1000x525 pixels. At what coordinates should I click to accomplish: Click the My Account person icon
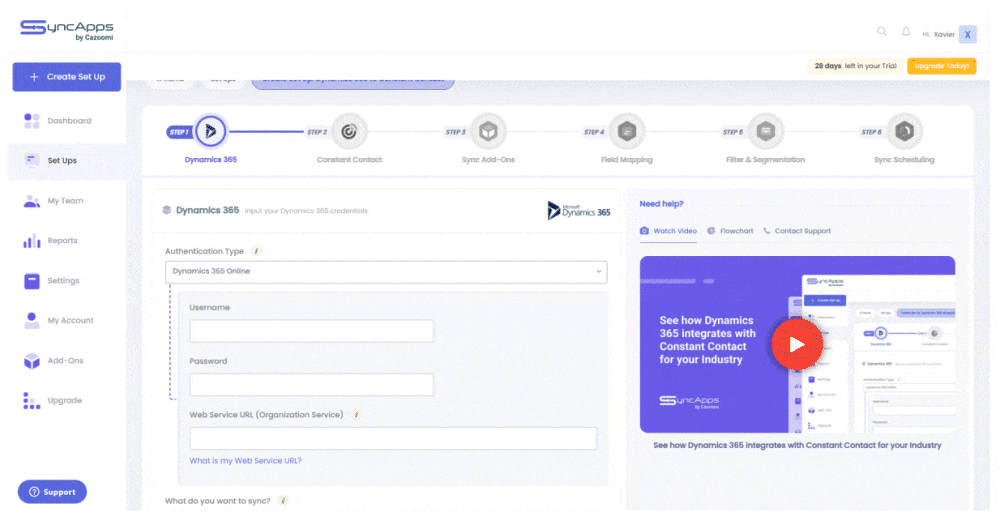(x=32, y=320)
